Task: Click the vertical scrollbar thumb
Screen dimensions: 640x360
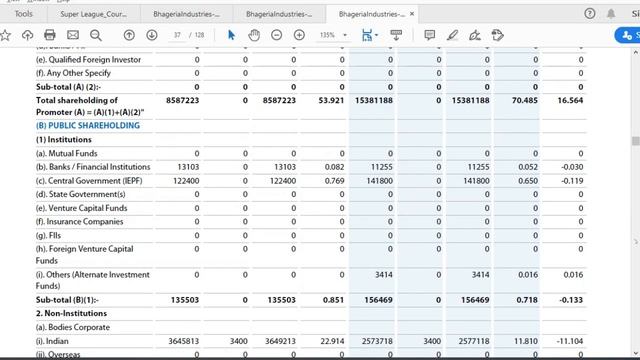Action: (636, 141)
